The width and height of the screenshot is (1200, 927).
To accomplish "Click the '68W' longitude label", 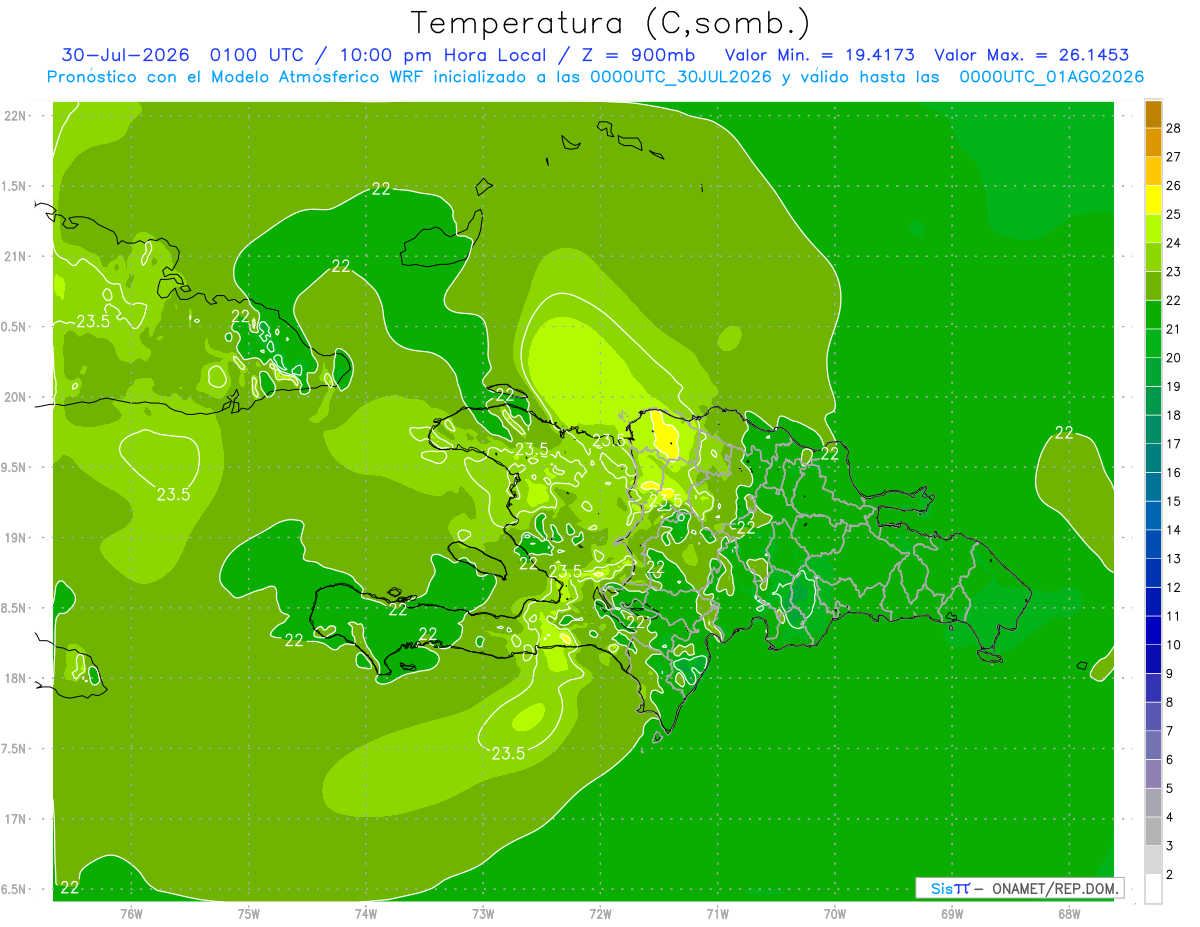I will pyautogui.click(x=1068, y=912).
